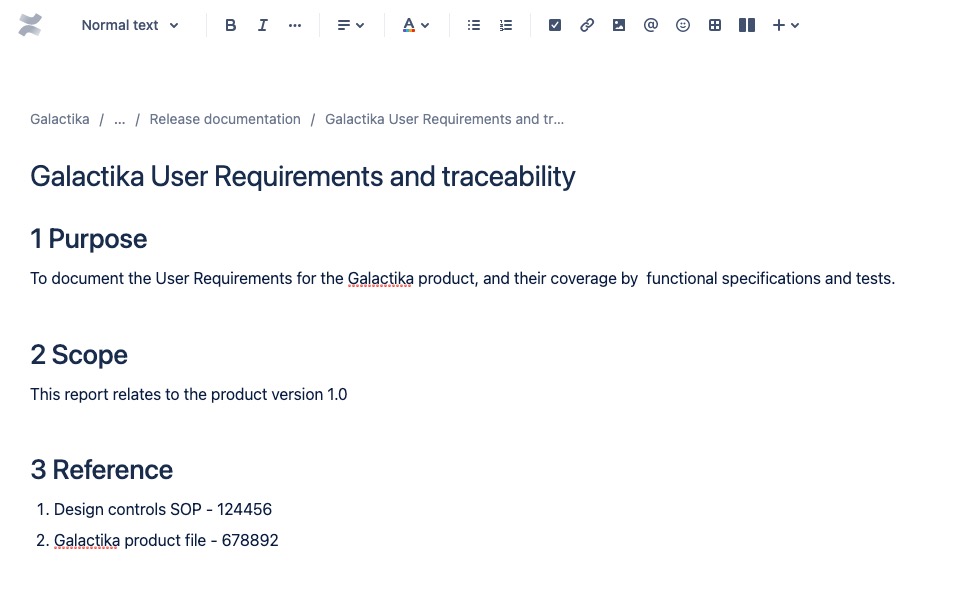
Task: Click the '1 Purpose' heading
Action: (89, 239)
